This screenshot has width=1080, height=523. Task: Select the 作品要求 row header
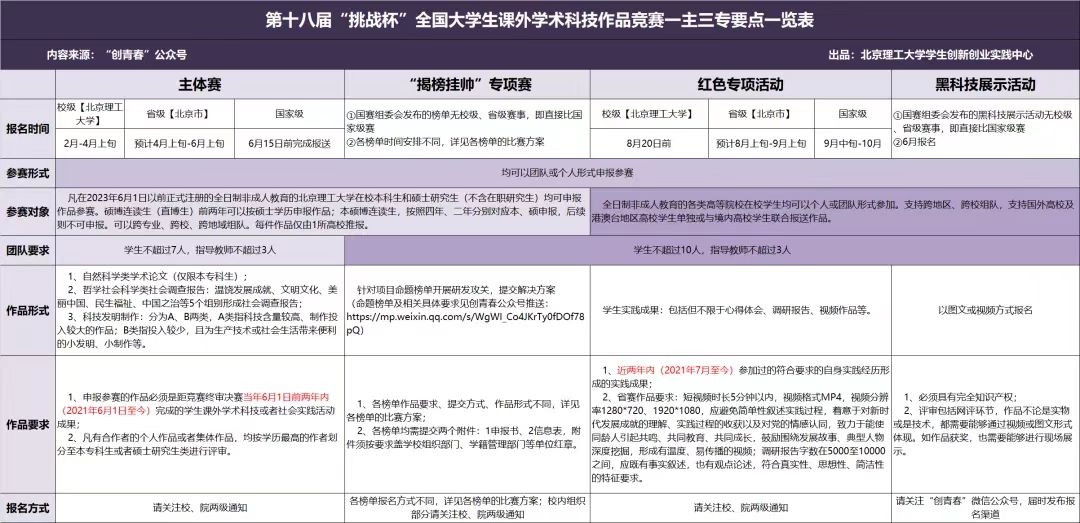(27, 423)
